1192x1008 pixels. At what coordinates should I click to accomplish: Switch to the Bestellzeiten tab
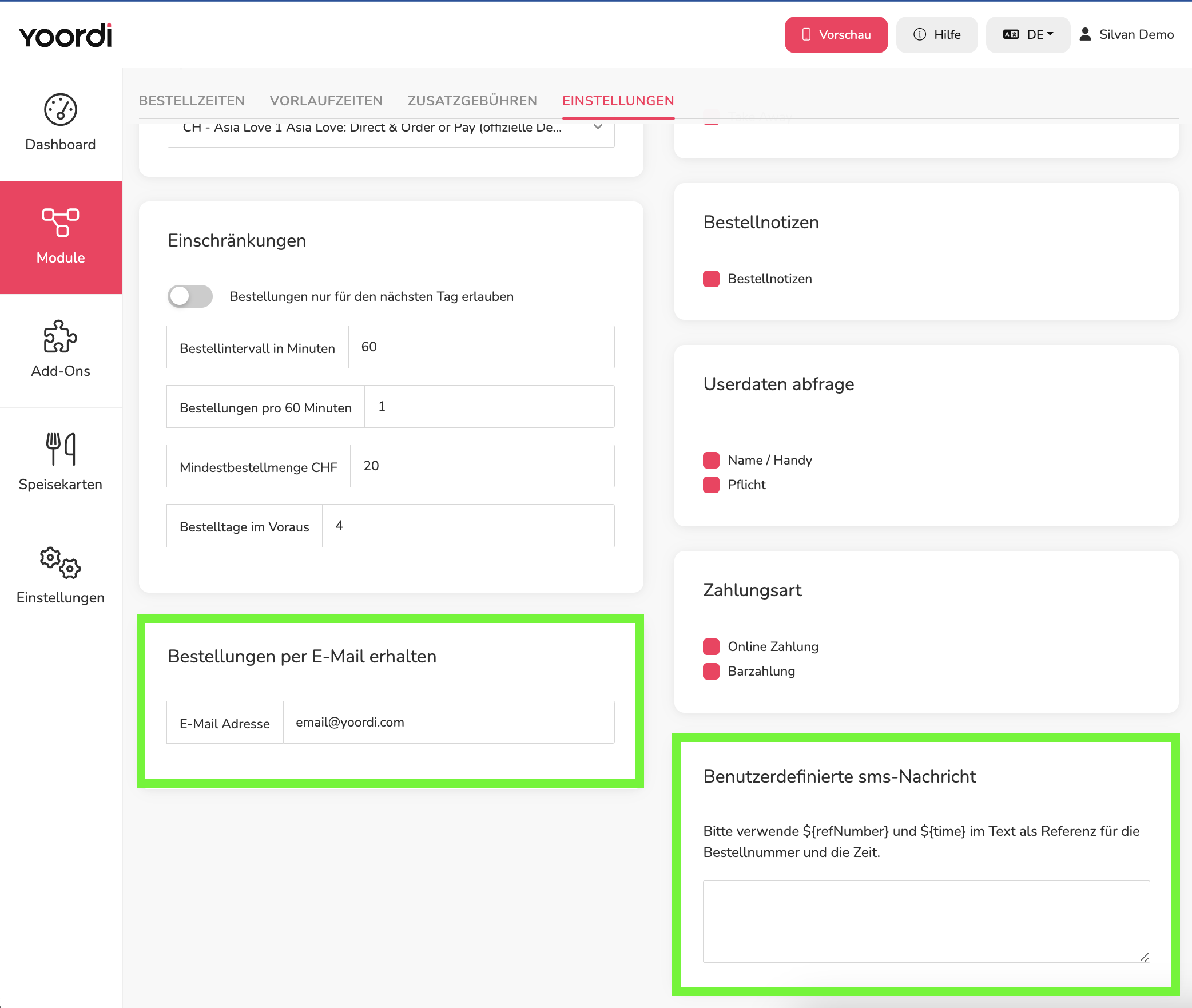192,101
